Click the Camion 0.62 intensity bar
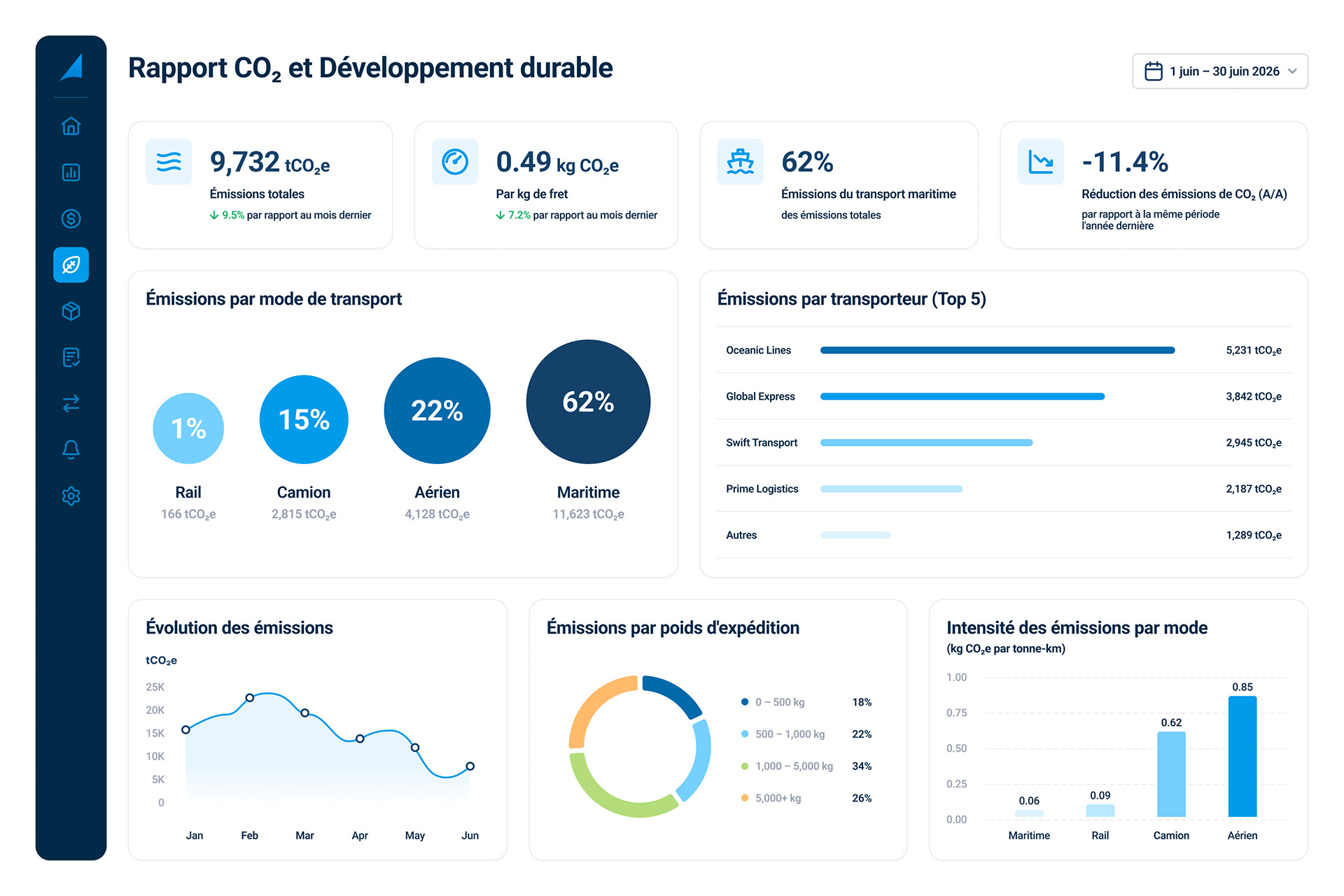The height and width of the screenshot is (896, 1344). 1171,774
